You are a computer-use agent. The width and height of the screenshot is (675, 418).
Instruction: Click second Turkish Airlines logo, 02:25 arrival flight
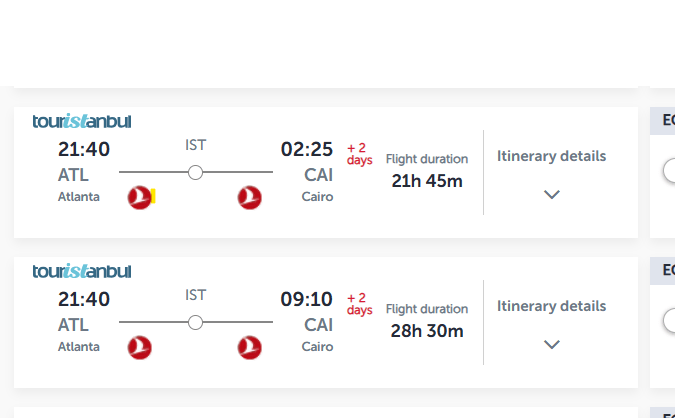(x=249, y=197)
